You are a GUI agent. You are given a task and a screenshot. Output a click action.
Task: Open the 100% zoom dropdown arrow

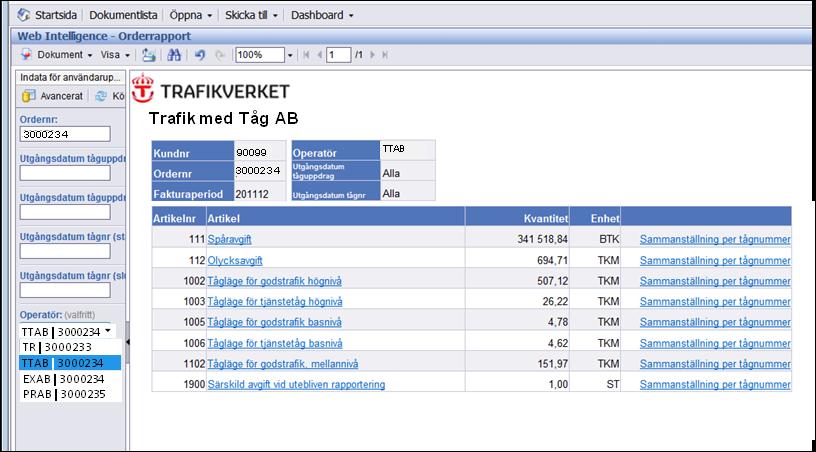point(290,55)
